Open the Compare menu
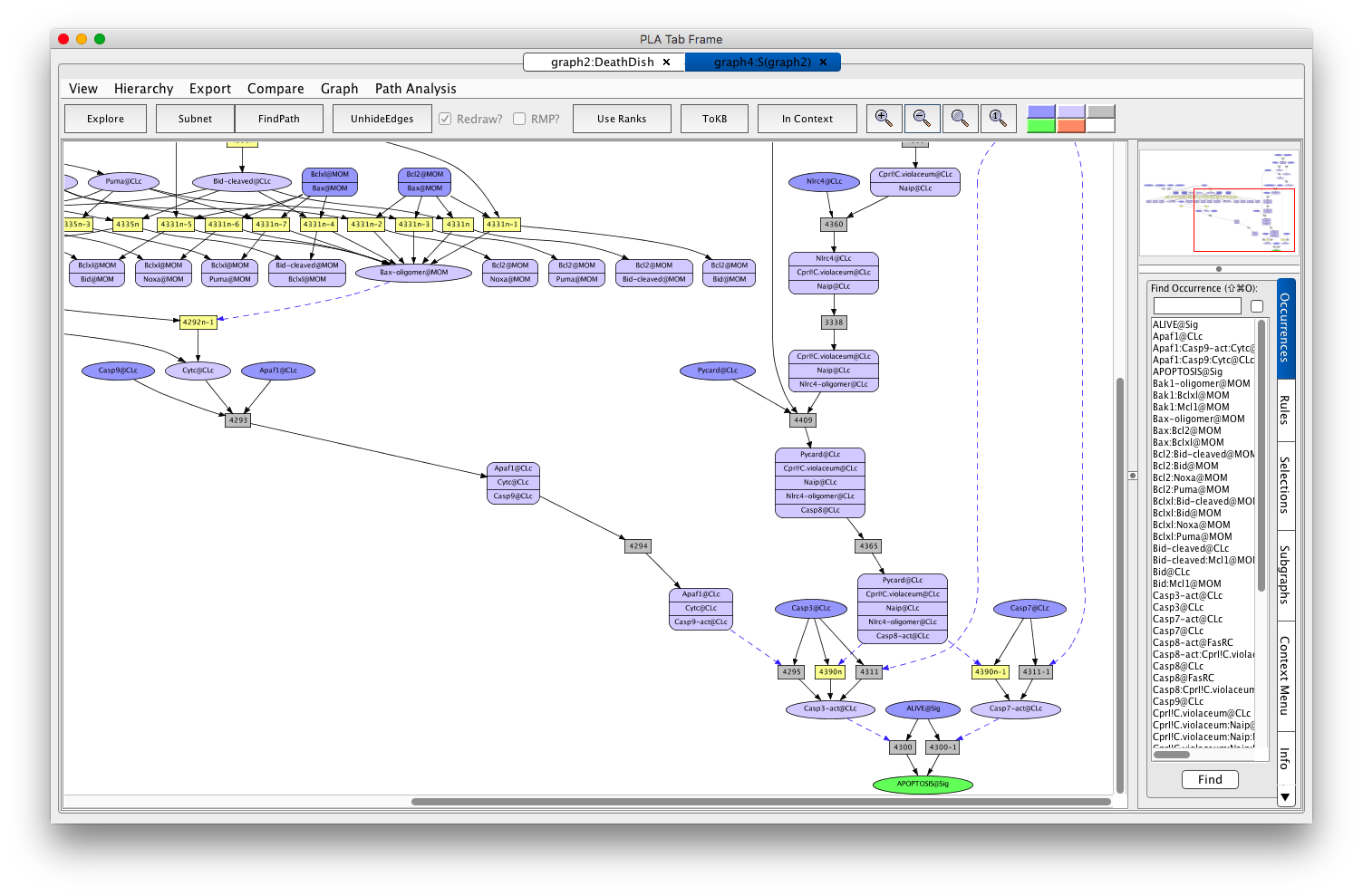The image size is (1363, 896). [x=275, y=89]
